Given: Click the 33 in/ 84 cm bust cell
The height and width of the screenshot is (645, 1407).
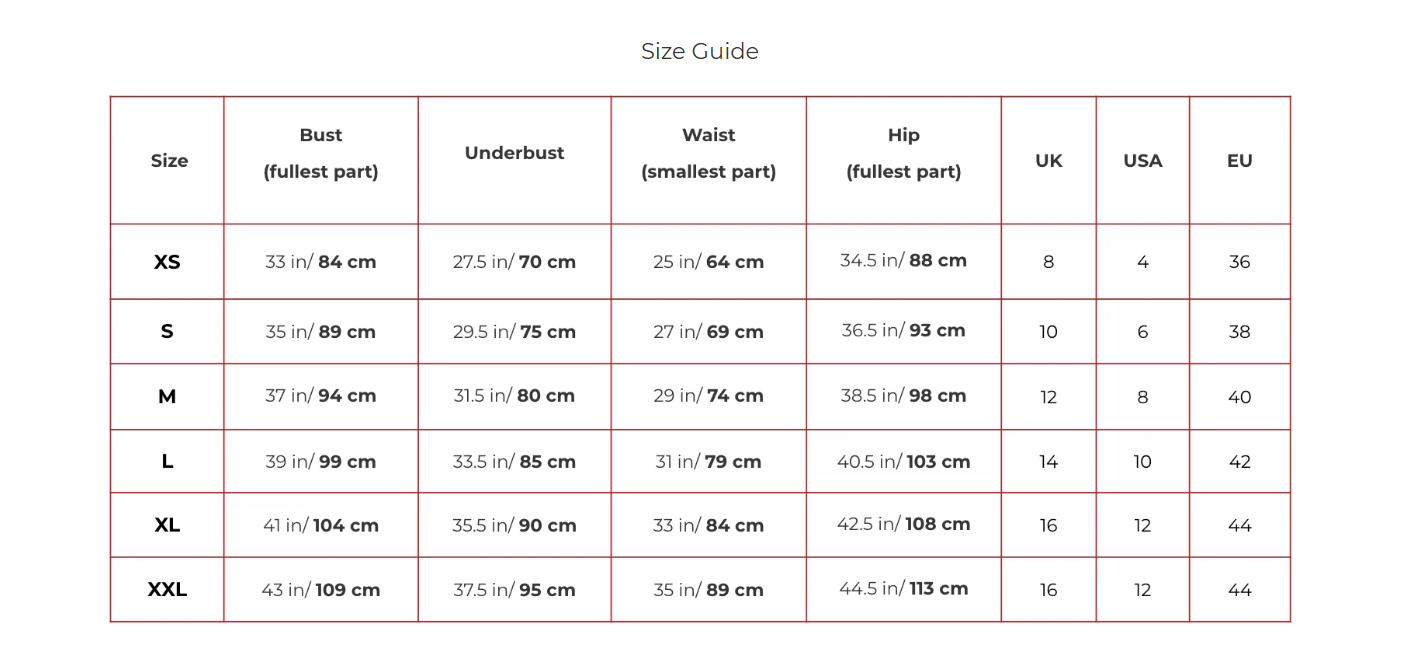Looking at the screenshot, I should pyautogui.click(x=321, y=262).
